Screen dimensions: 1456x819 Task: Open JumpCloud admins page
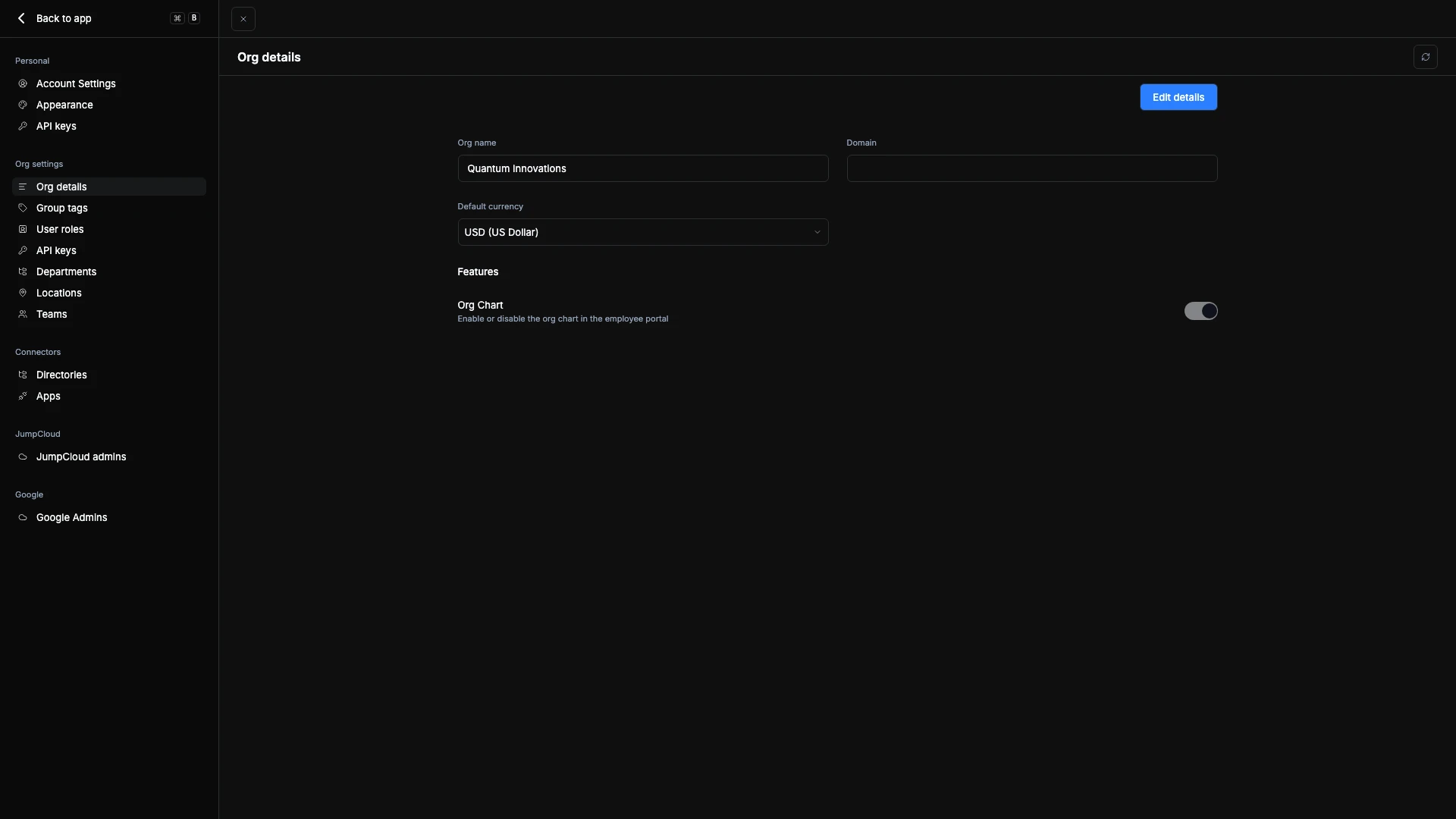coord(81,457)
